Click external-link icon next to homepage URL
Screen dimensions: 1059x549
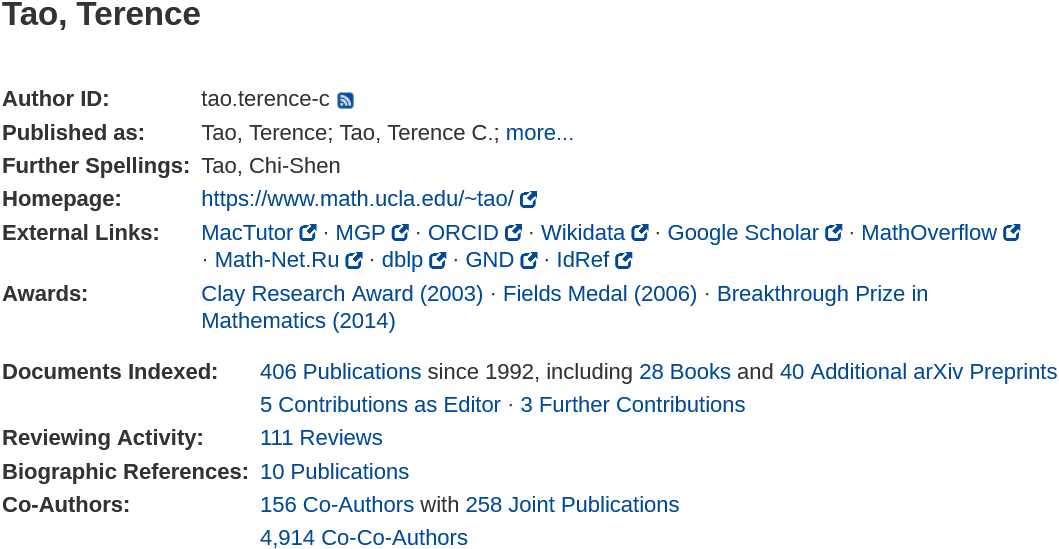529,200
